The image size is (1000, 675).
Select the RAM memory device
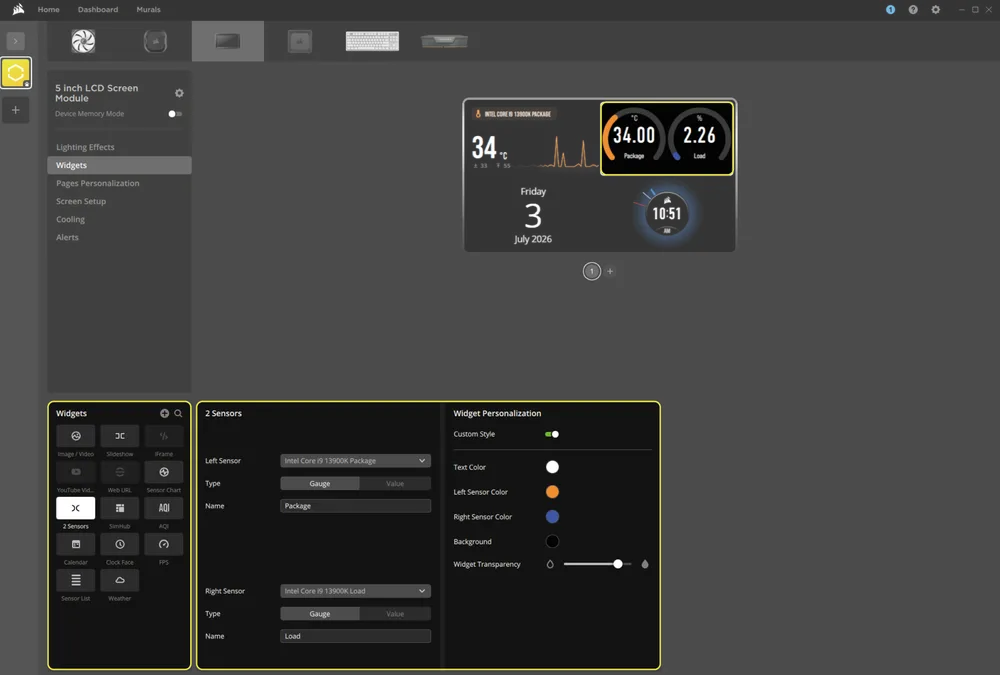(445, 41)
